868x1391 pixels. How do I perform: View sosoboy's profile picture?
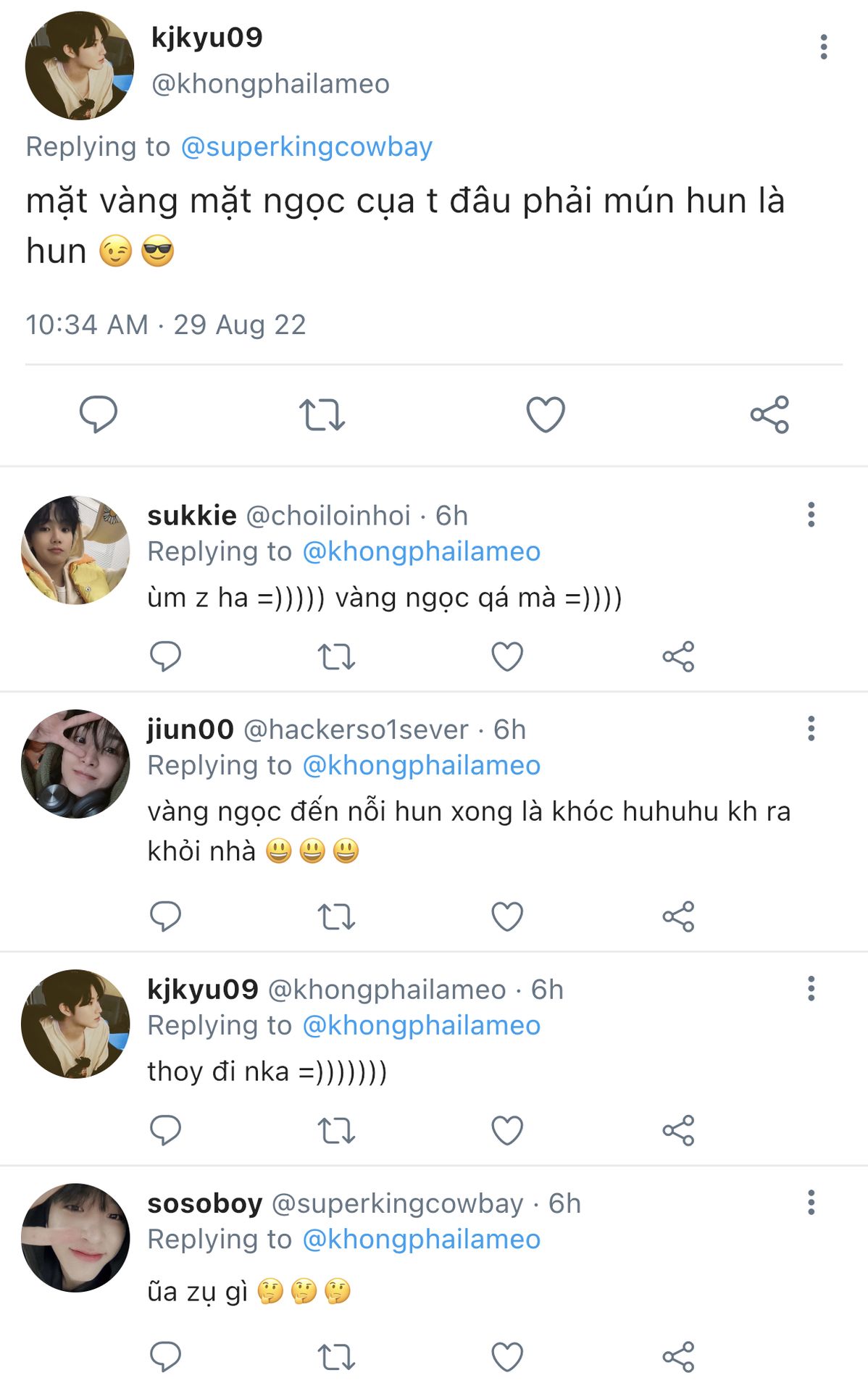76,1237
